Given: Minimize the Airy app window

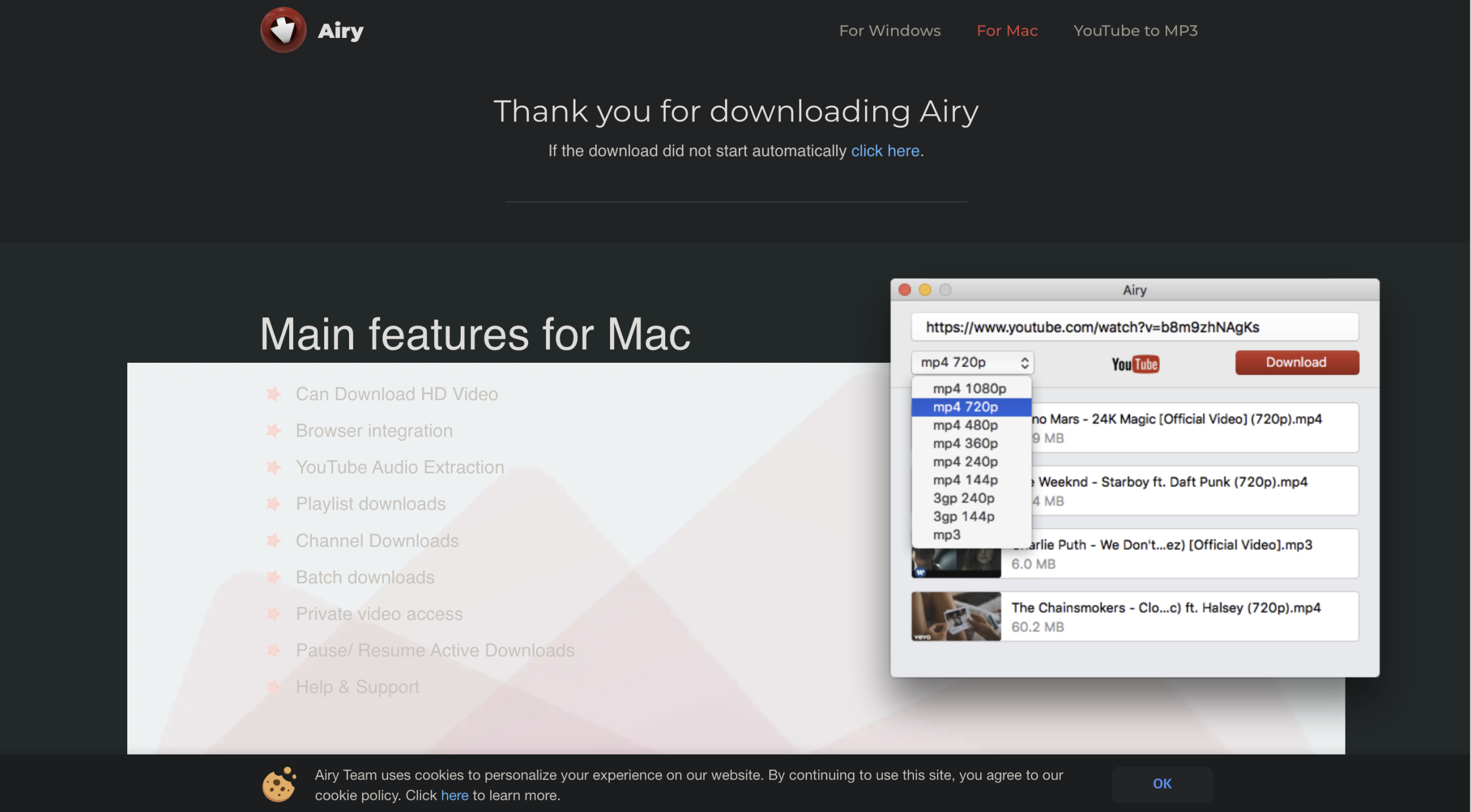Looking at the screenshot, I should click(x=924, y=290).
